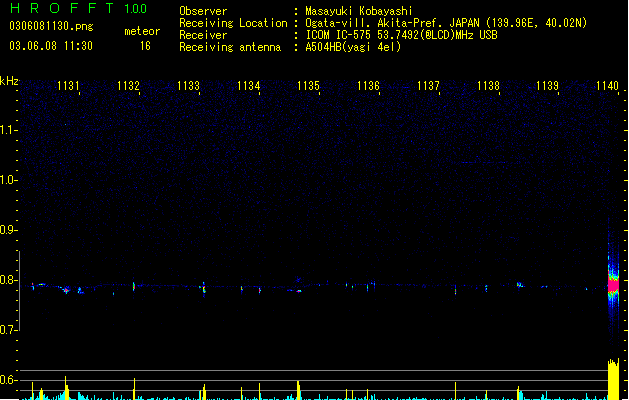Image resolution: width=629 pixels, height=400 pixels.
Task: Click the 'meteor' label
Action: pyautogui.click(x=142, y=31)
